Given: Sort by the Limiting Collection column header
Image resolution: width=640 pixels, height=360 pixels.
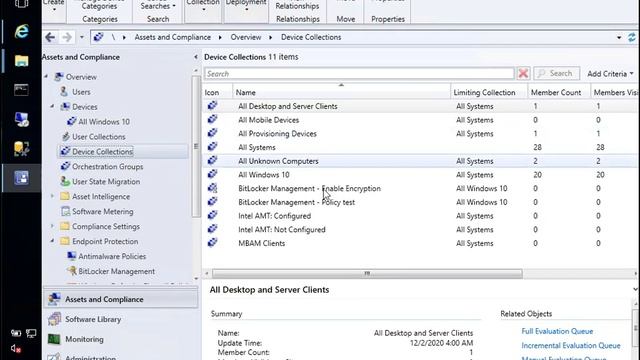Looking at the screenshot, I should click(489, 93).
